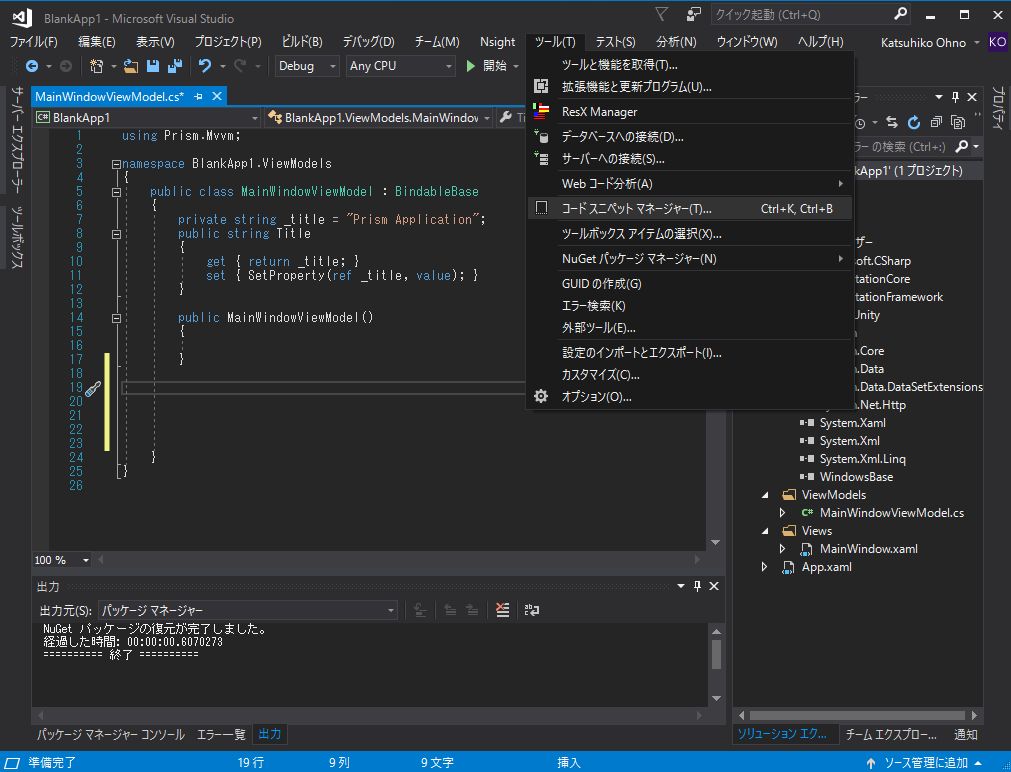This screenshot has width=1011, height=772.
Task: Choose GUID の作成 menu entry
Action: 690,284
